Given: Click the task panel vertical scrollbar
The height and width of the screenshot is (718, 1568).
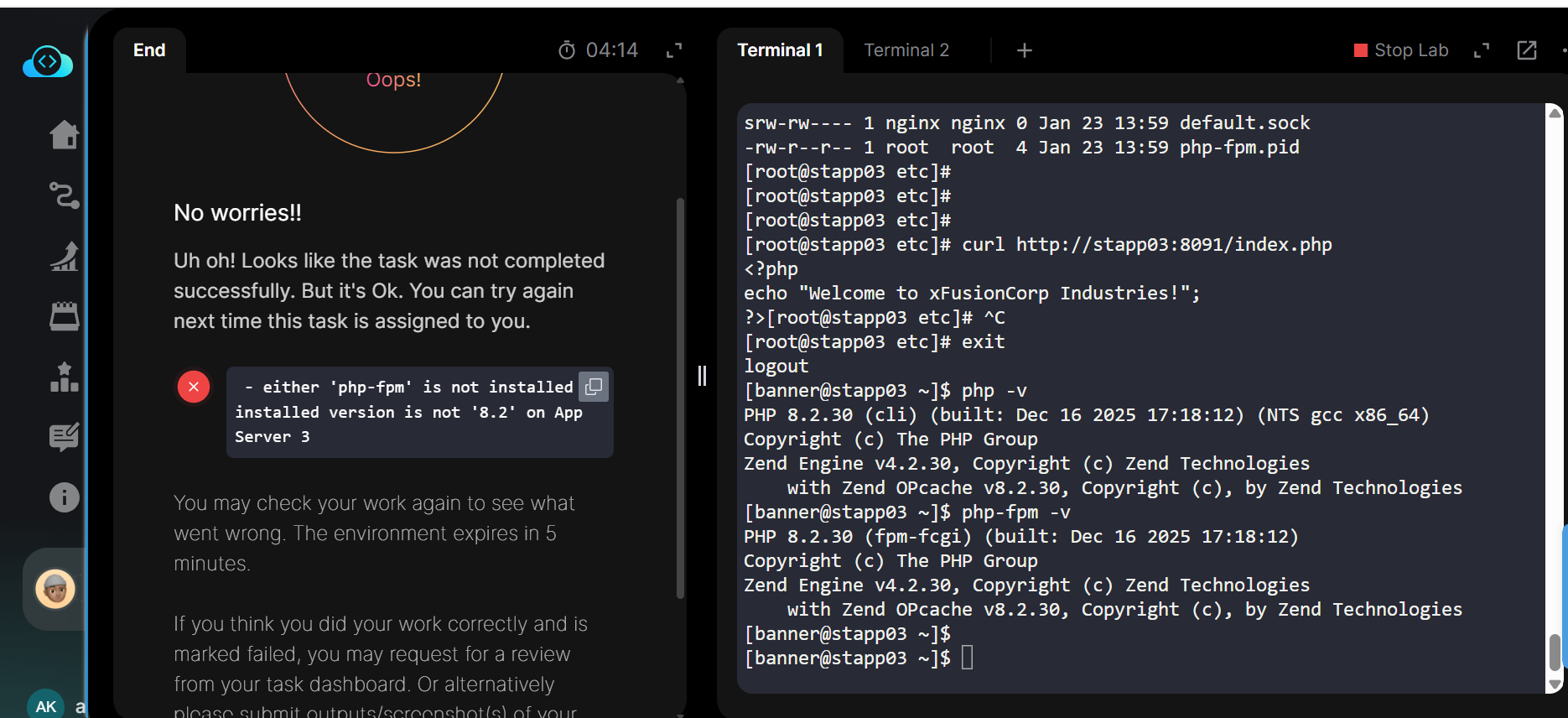Looking at the screenshot, I should (680, 398).
